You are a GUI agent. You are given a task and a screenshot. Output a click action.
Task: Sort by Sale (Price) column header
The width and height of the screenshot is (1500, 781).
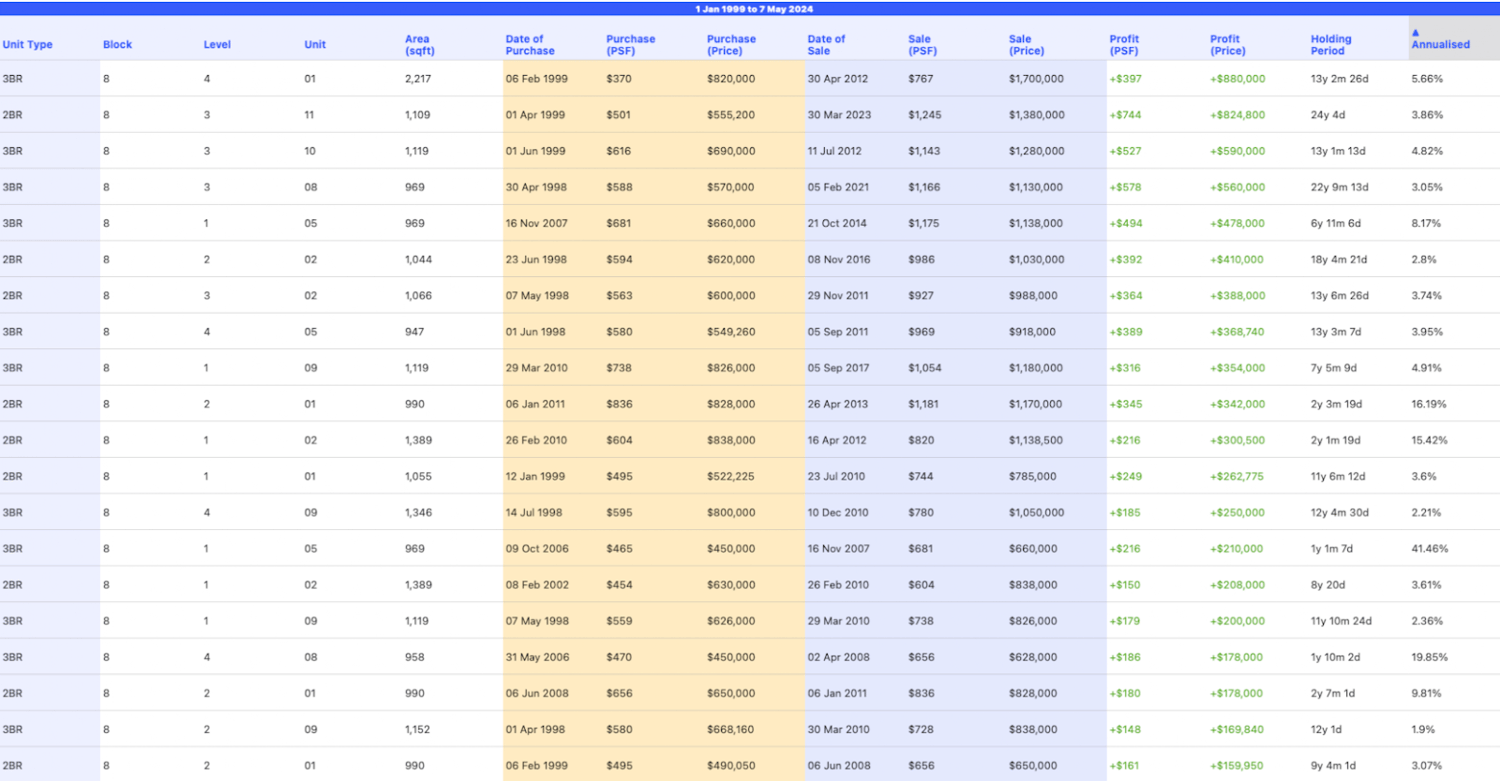[1025, 45]
